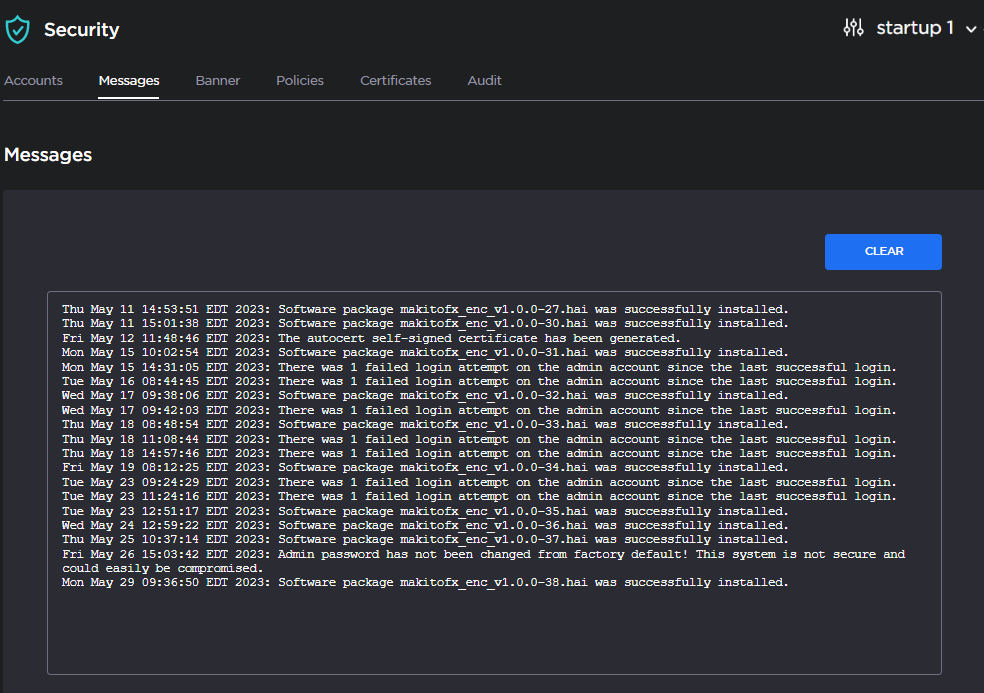Select the autocert self-signed certificate log entry
This screenshot has height=693, width=984.
coord(371,338)
